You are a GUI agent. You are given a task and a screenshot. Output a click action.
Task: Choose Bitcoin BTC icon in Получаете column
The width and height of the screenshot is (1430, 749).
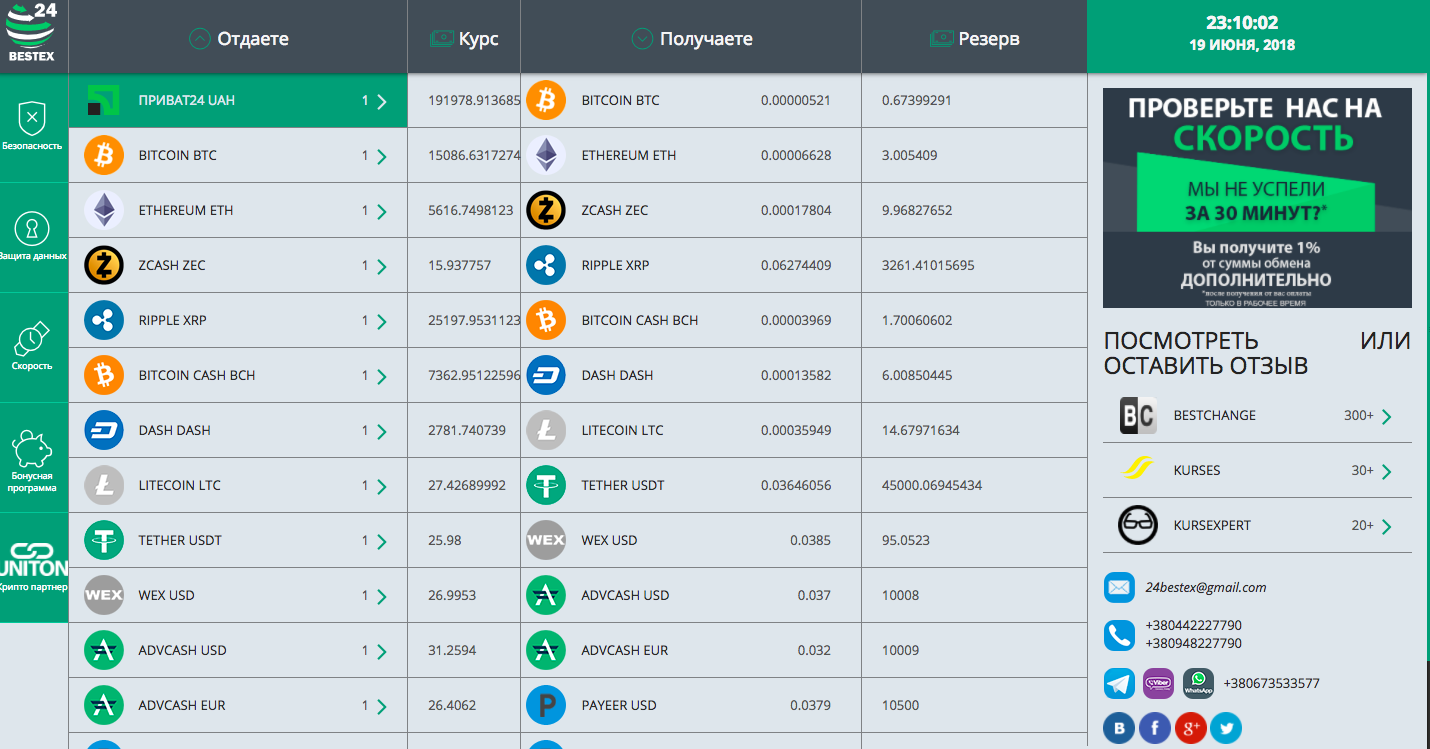(x=546, y=100)
